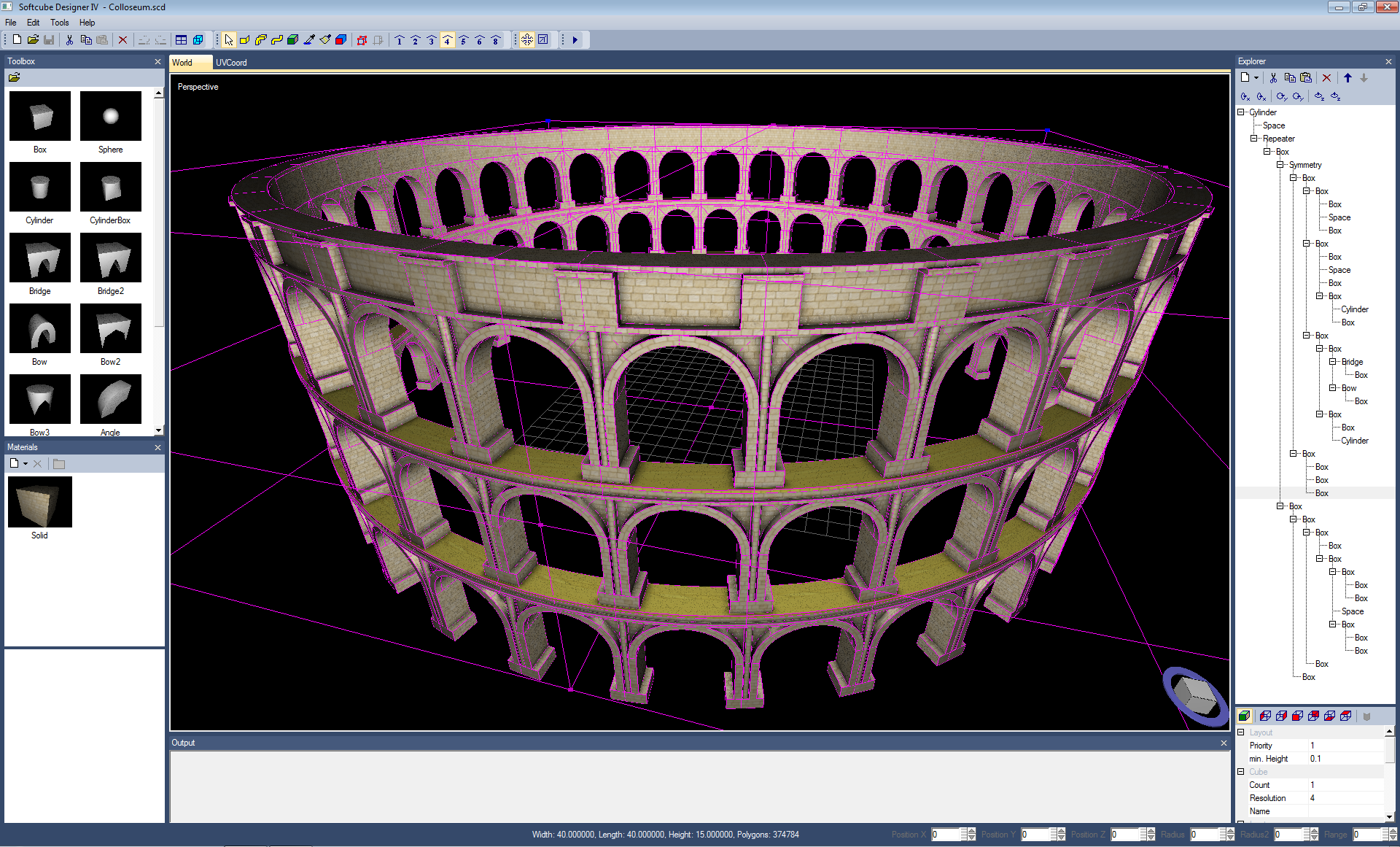
Task: Open the new-node dropdown arrow in Explorer
Action: (x=1256, y=78)
